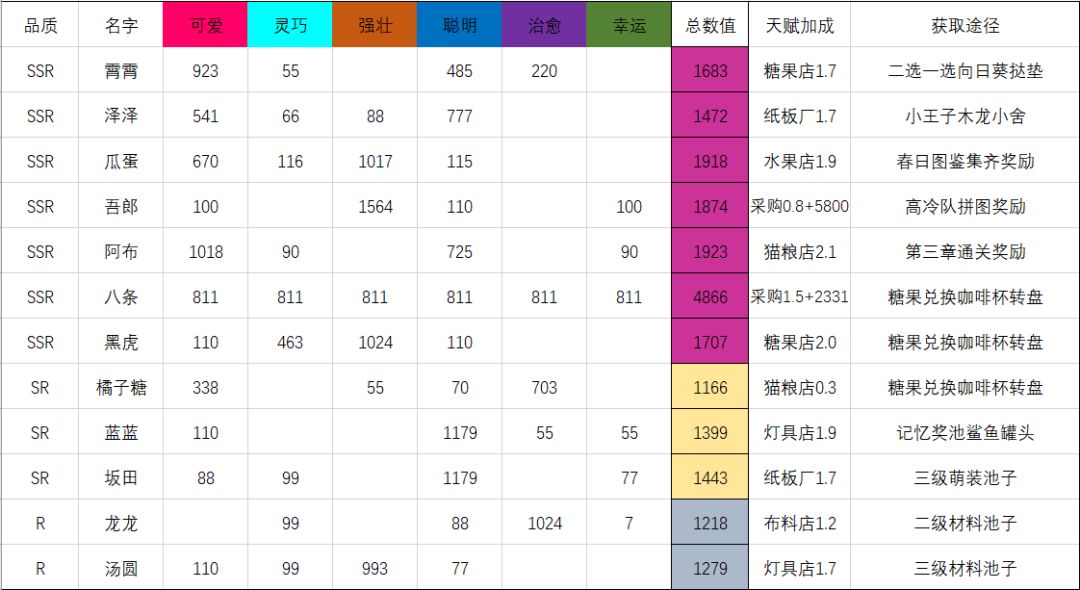This screenshot has height=590, width=1080.
Task: Click the talent cell 糖果店2.0
Action: [800, 342]
